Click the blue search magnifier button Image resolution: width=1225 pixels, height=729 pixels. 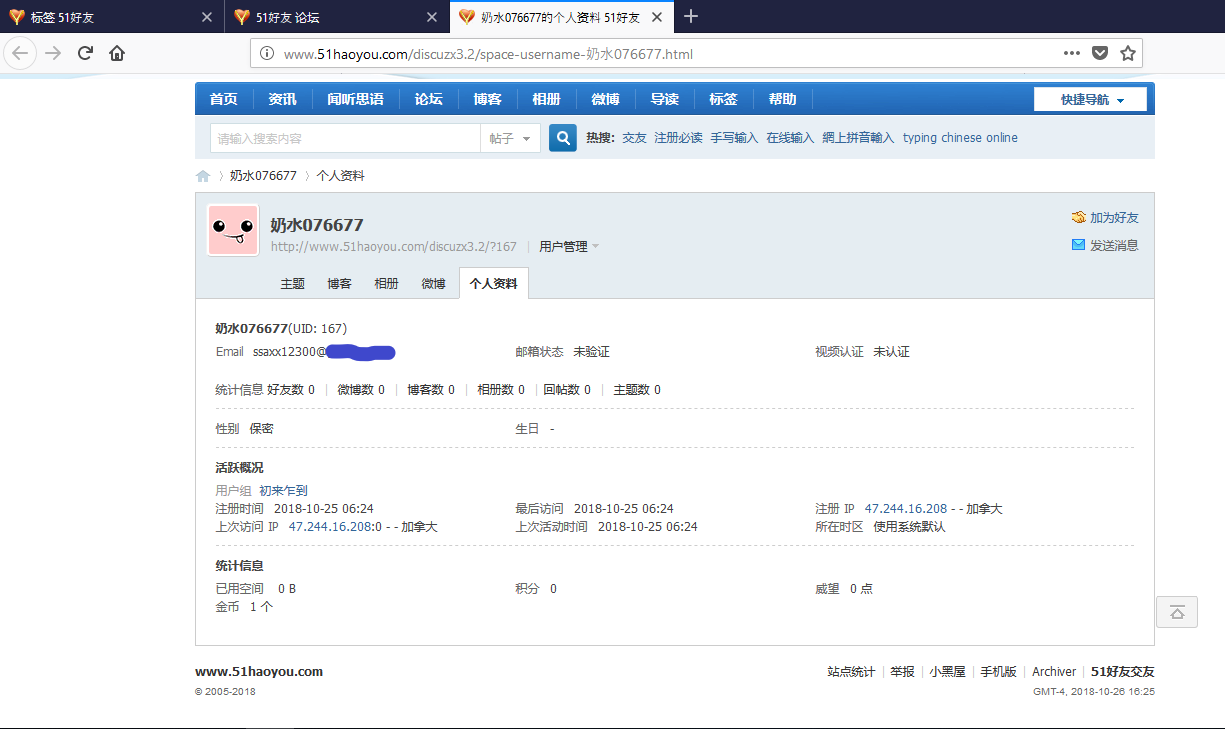(x=563, y=138)
